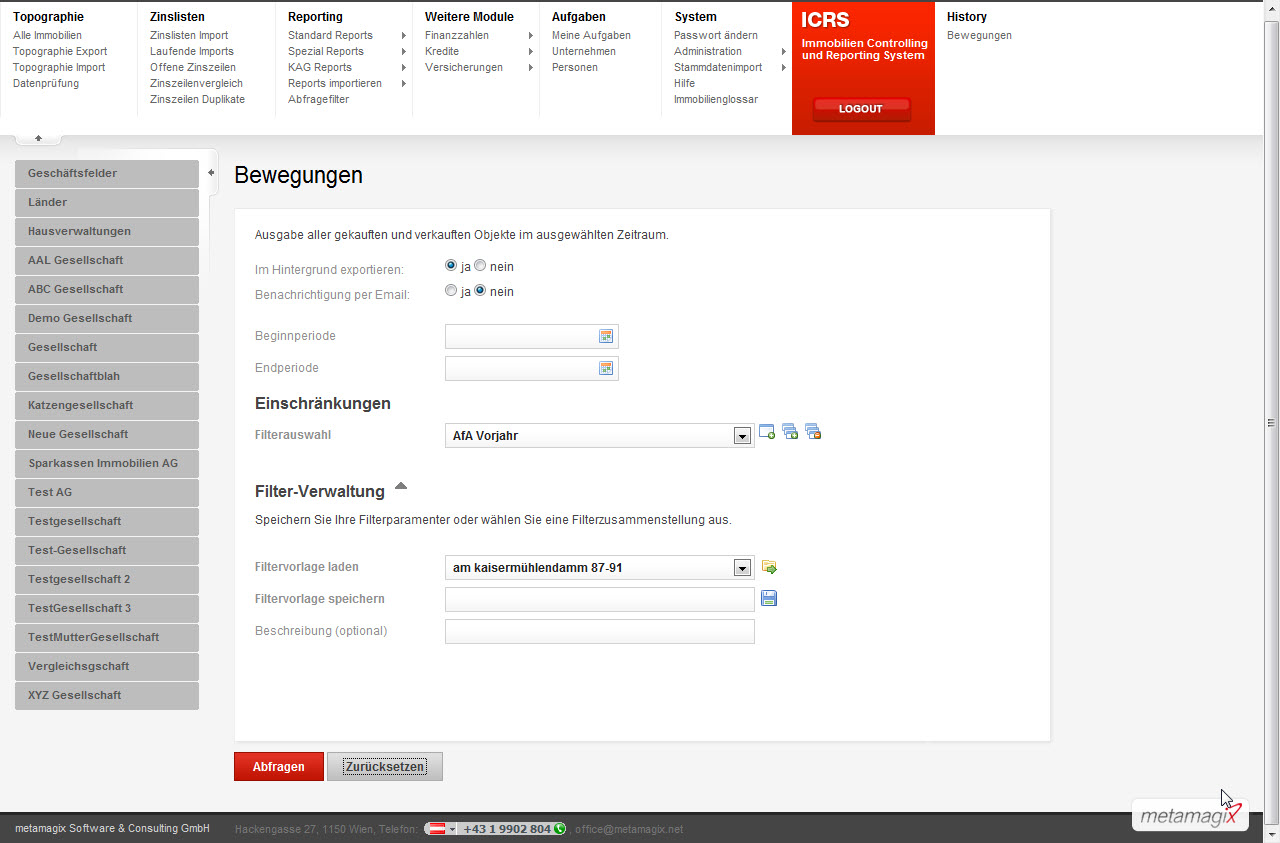Viewport: 1280px width, 843px height.
Task: Collapse the top menu with the up-arrow tab
Action: tap(38, 138)
